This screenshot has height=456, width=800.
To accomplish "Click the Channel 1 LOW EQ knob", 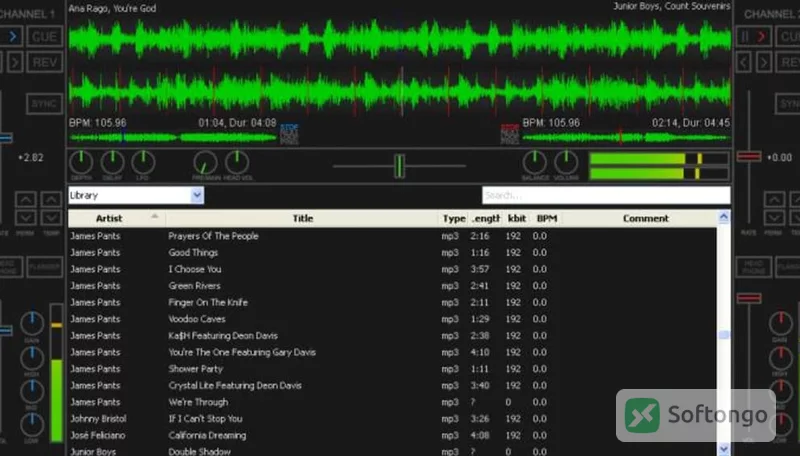I will pyautogui.click(x=32, y=424).
